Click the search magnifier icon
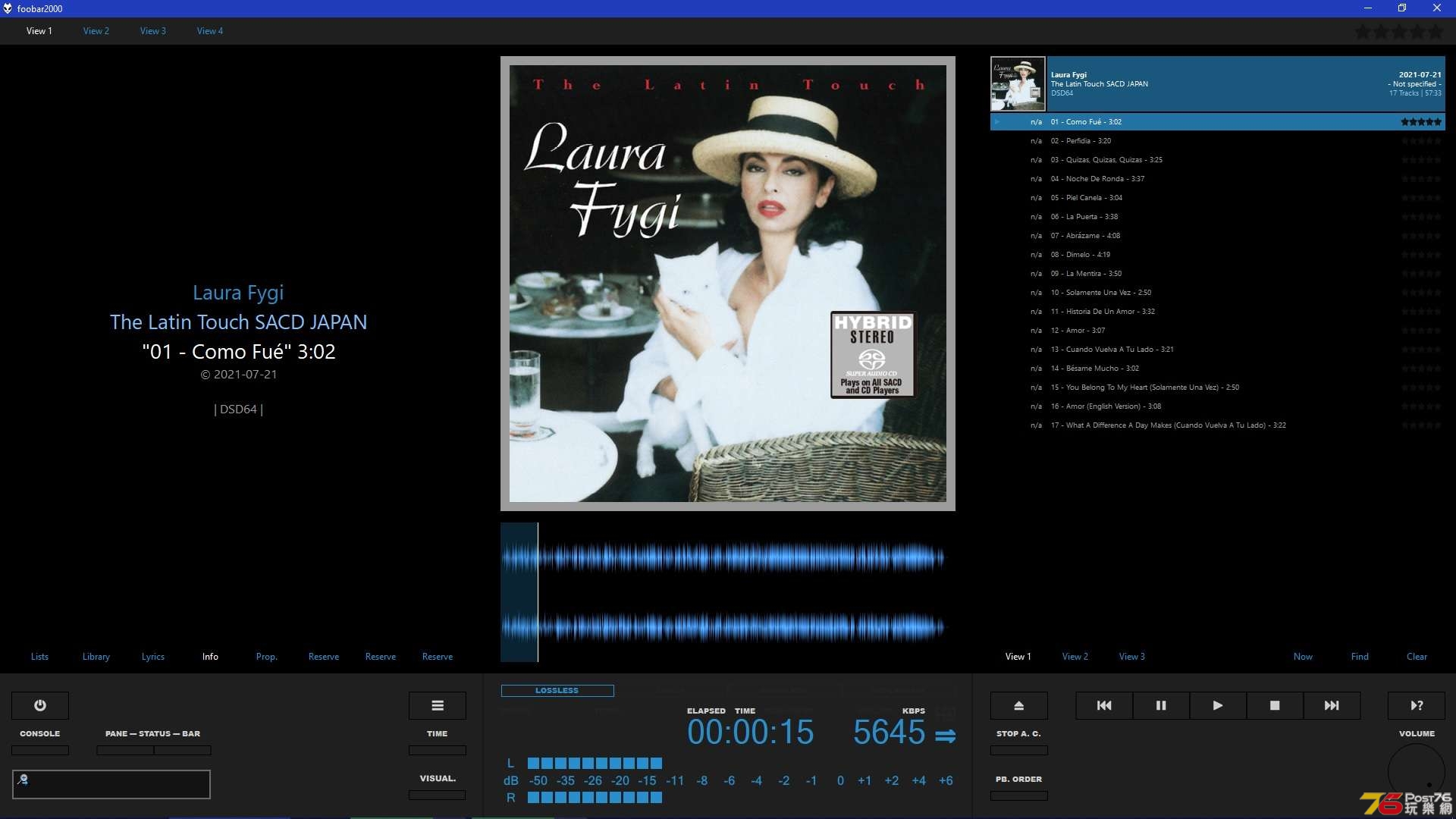This screenshot has width=1456, height=819. 23,779
